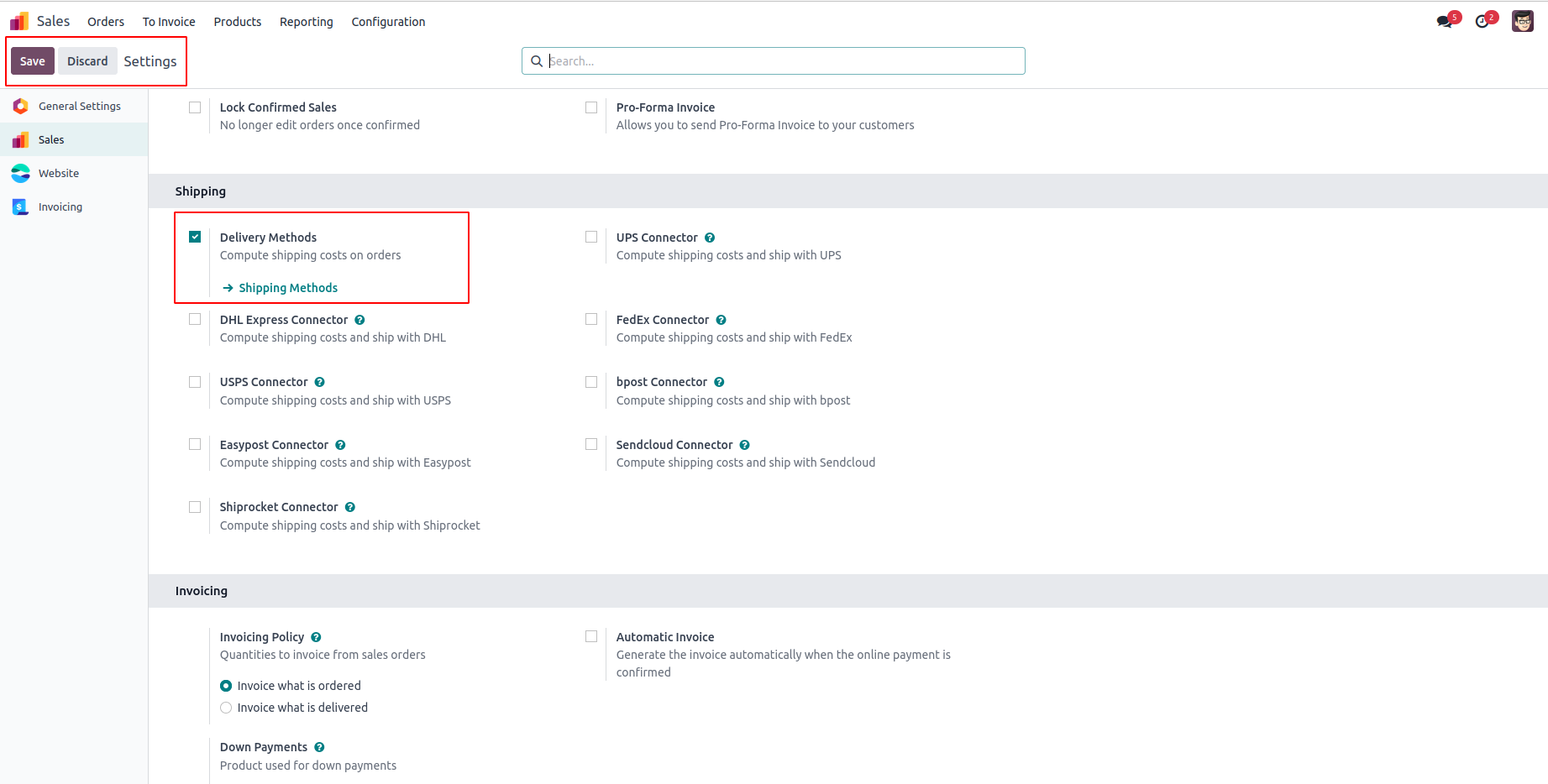Click help icon next to Invoicing Policy
The image size is (1548, 784).
click(316, 637)
